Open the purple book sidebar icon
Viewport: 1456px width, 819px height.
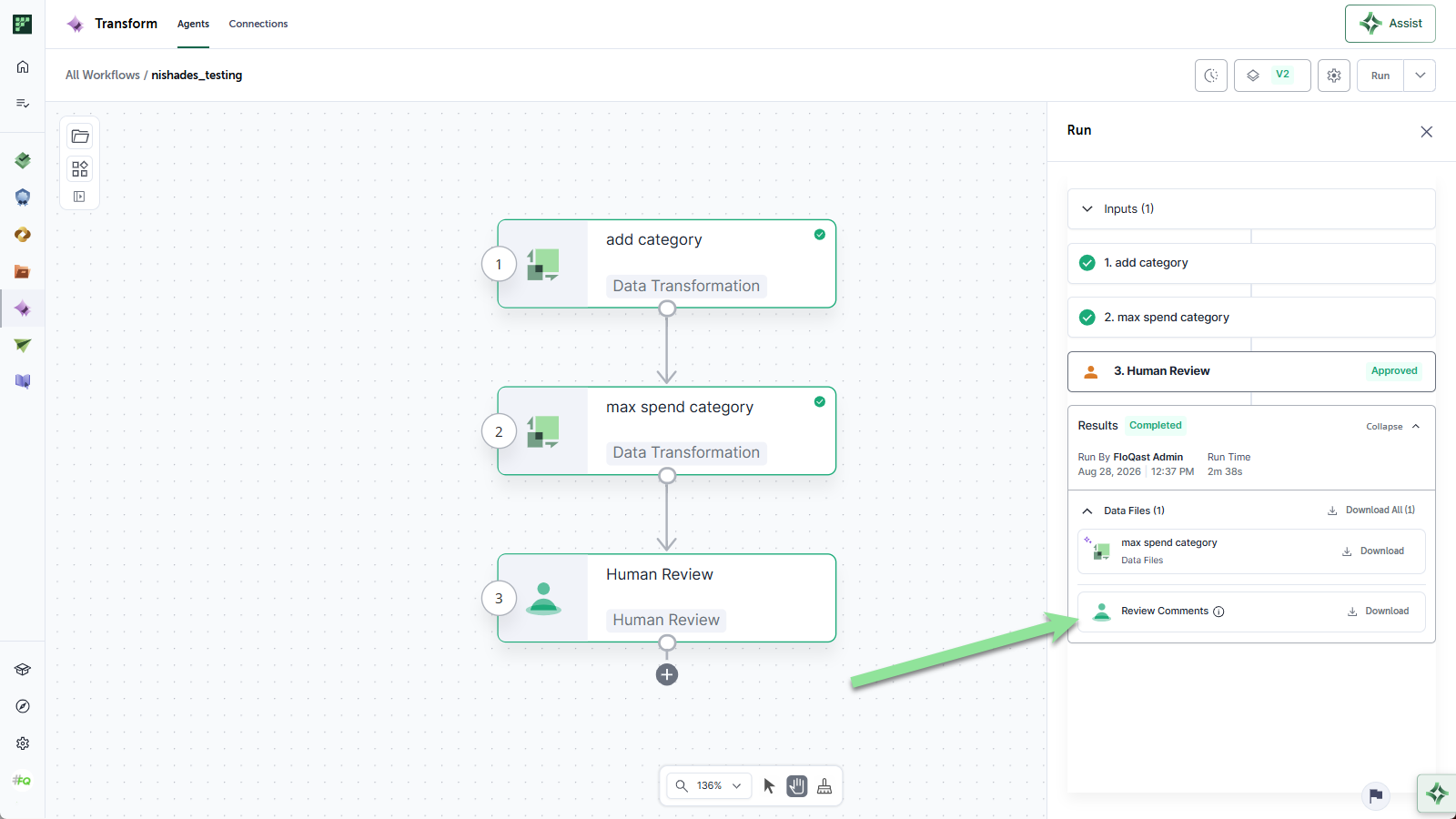point(23,381)
